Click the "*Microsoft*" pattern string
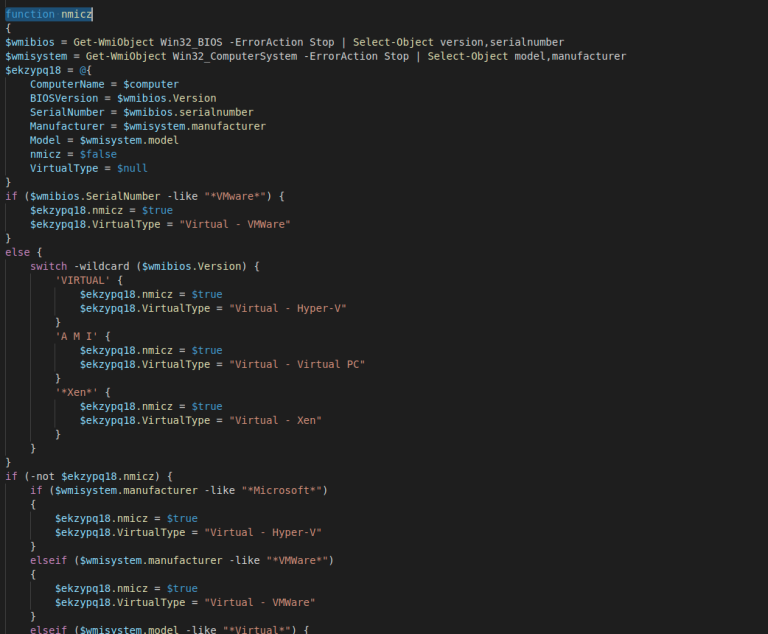The height and width of the screenshot is (634, 768). [x=282, y=490]
